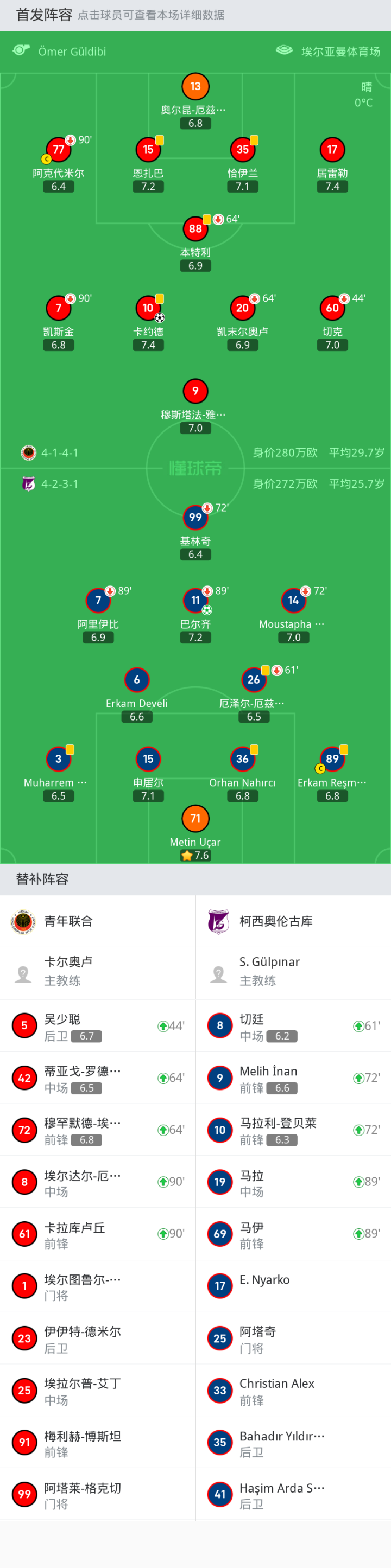Click goalkeeper number 13 jersey icon
This screenshot has width=391, height=1568.
pyautogui.click(x=195, y=86)
